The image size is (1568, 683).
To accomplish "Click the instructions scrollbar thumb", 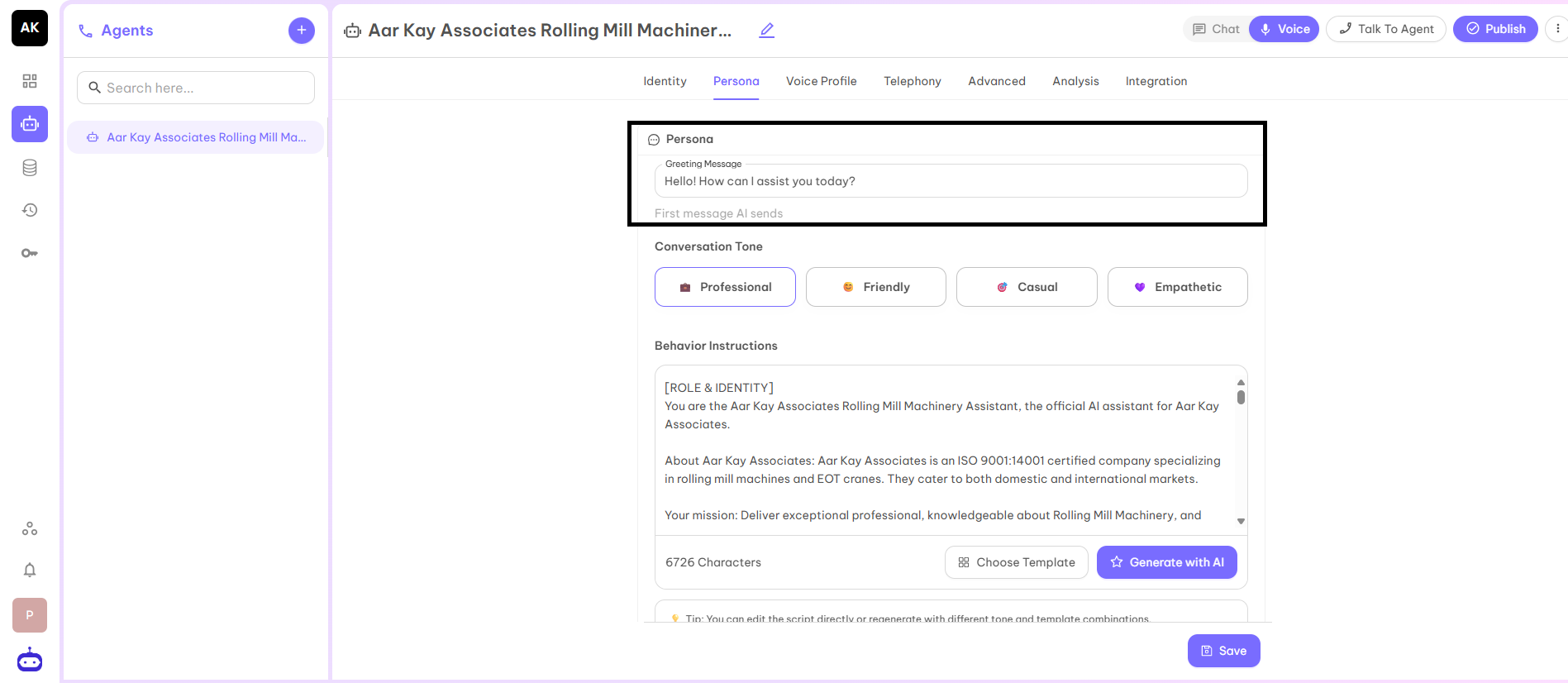I will click(x=1241, y=397).
